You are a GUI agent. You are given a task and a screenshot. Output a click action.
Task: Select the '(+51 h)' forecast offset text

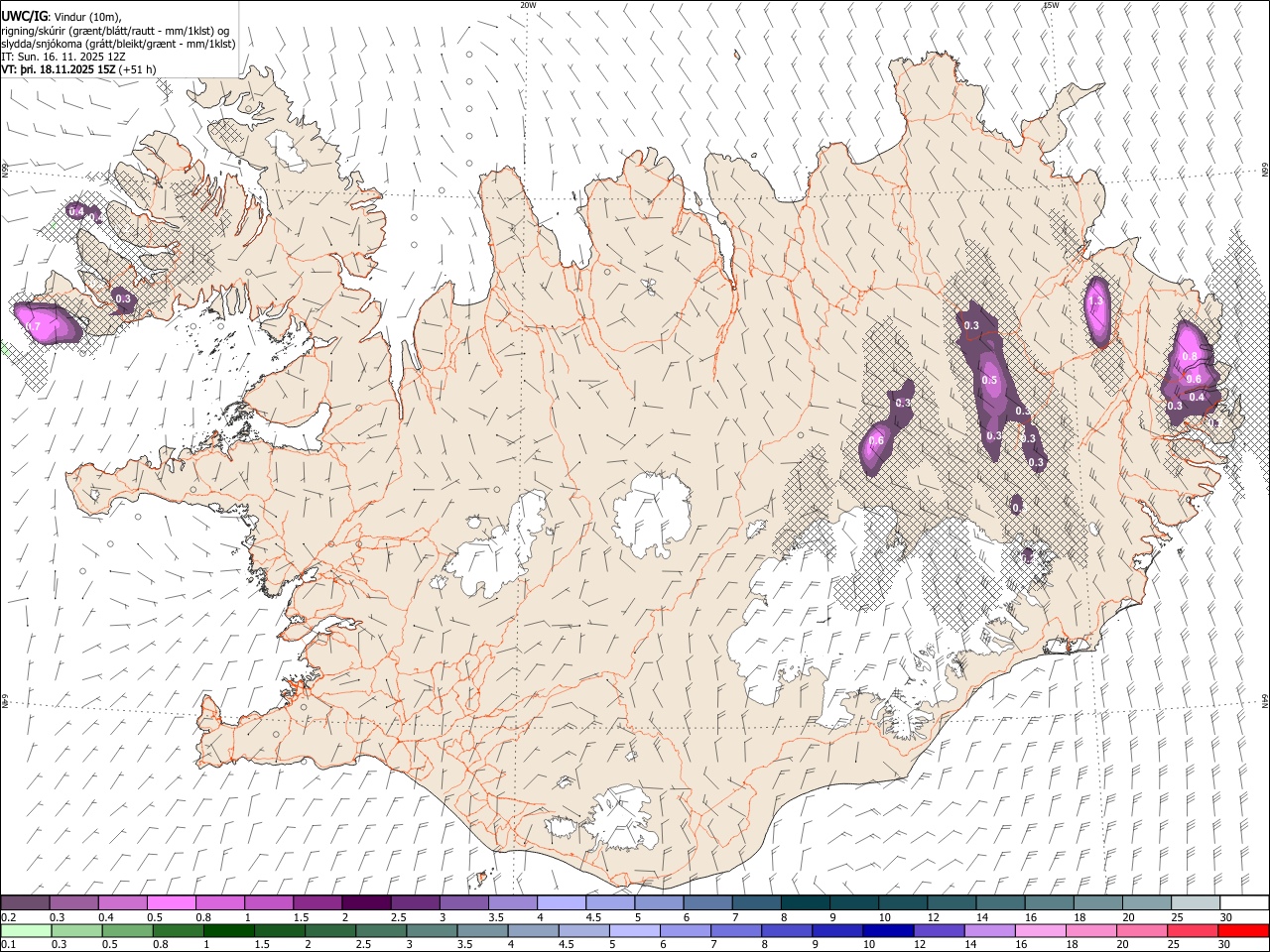pos(137,69)
